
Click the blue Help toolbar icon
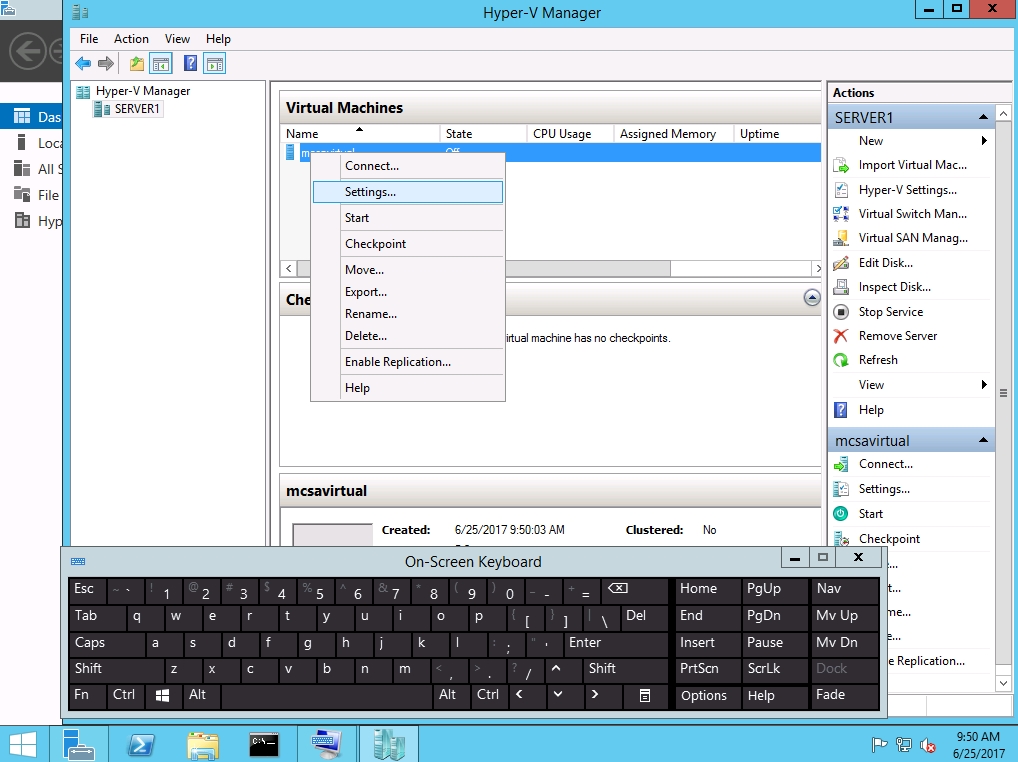click(x=190, y=63)
